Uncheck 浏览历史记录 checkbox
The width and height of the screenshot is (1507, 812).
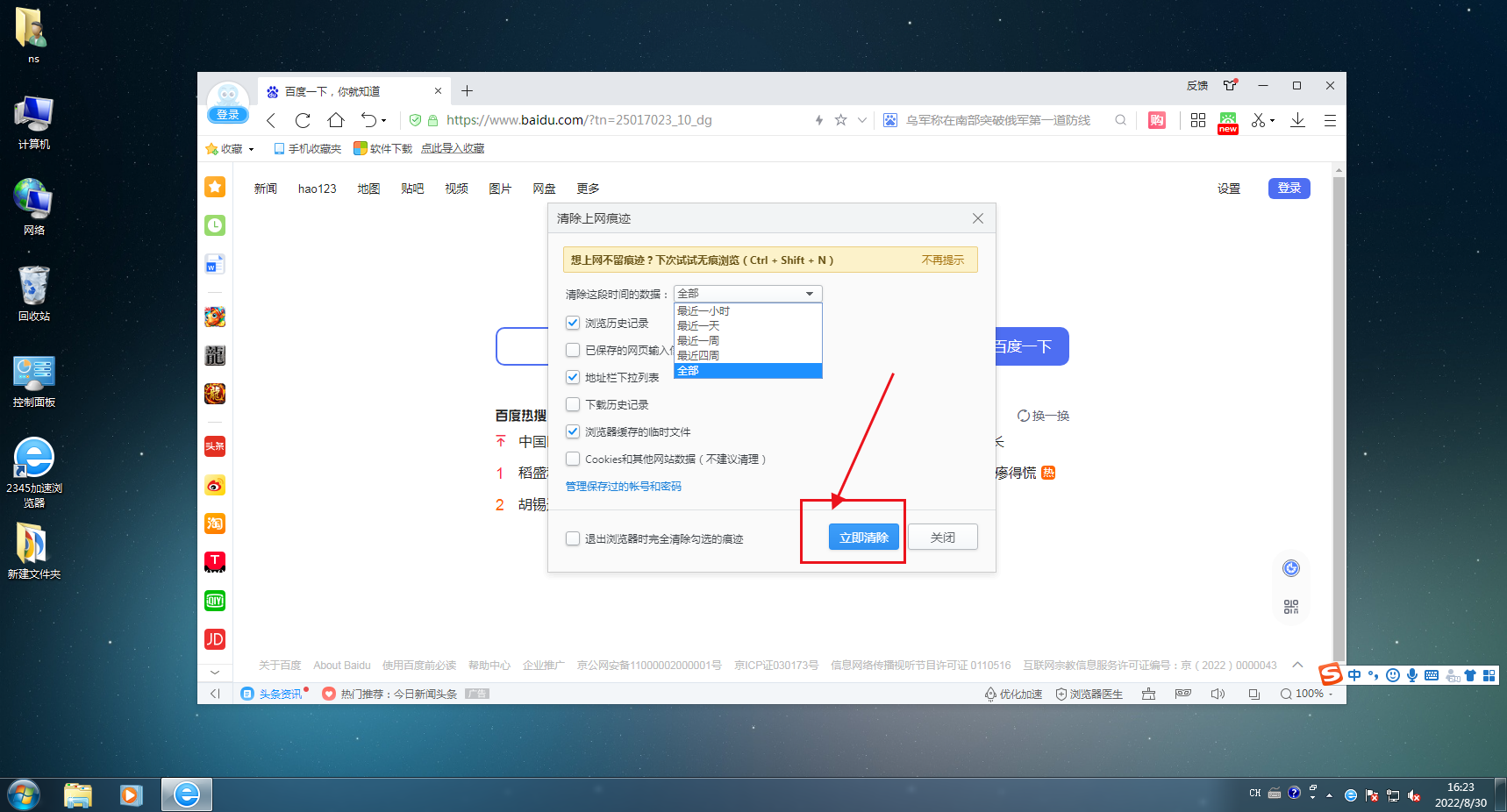pyautogui.click(x=573, y=323)
